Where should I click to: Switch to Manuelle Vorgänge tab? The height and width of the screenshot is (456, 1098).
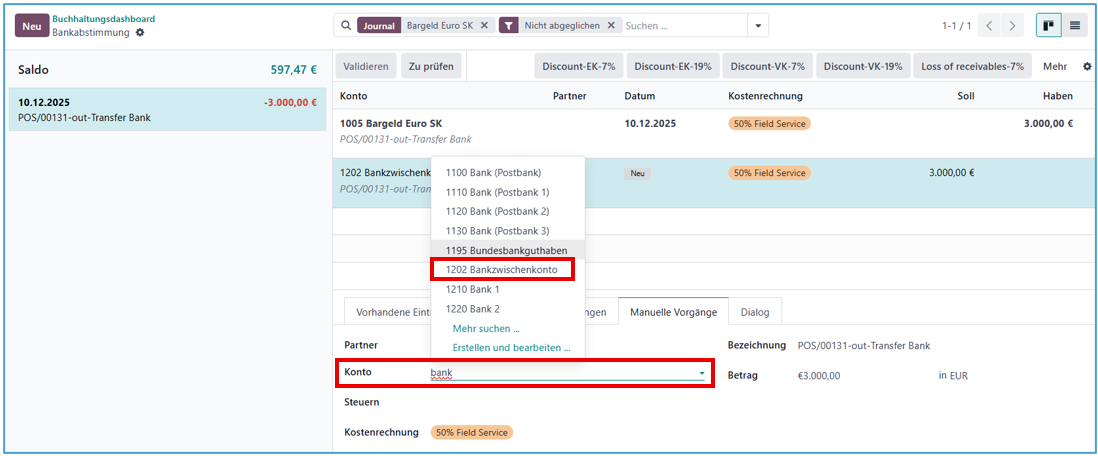pos(673,312)
